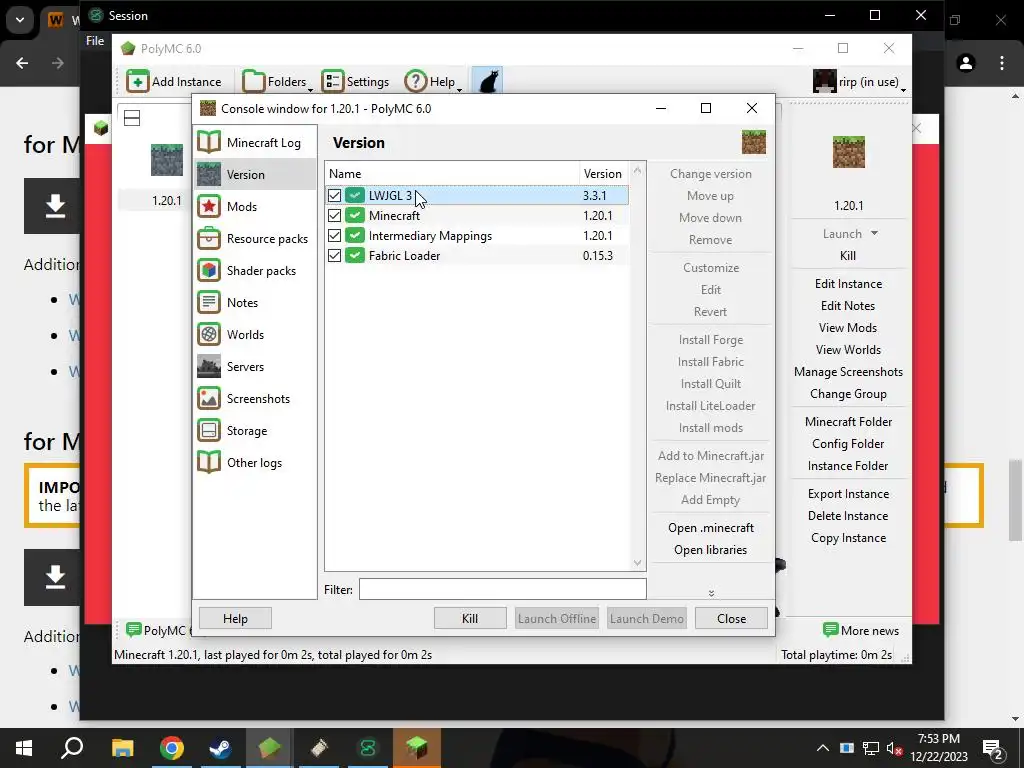Click Export Instance in right panel
This screenshot has width=1024, height=768.
[x=848, y=494]
